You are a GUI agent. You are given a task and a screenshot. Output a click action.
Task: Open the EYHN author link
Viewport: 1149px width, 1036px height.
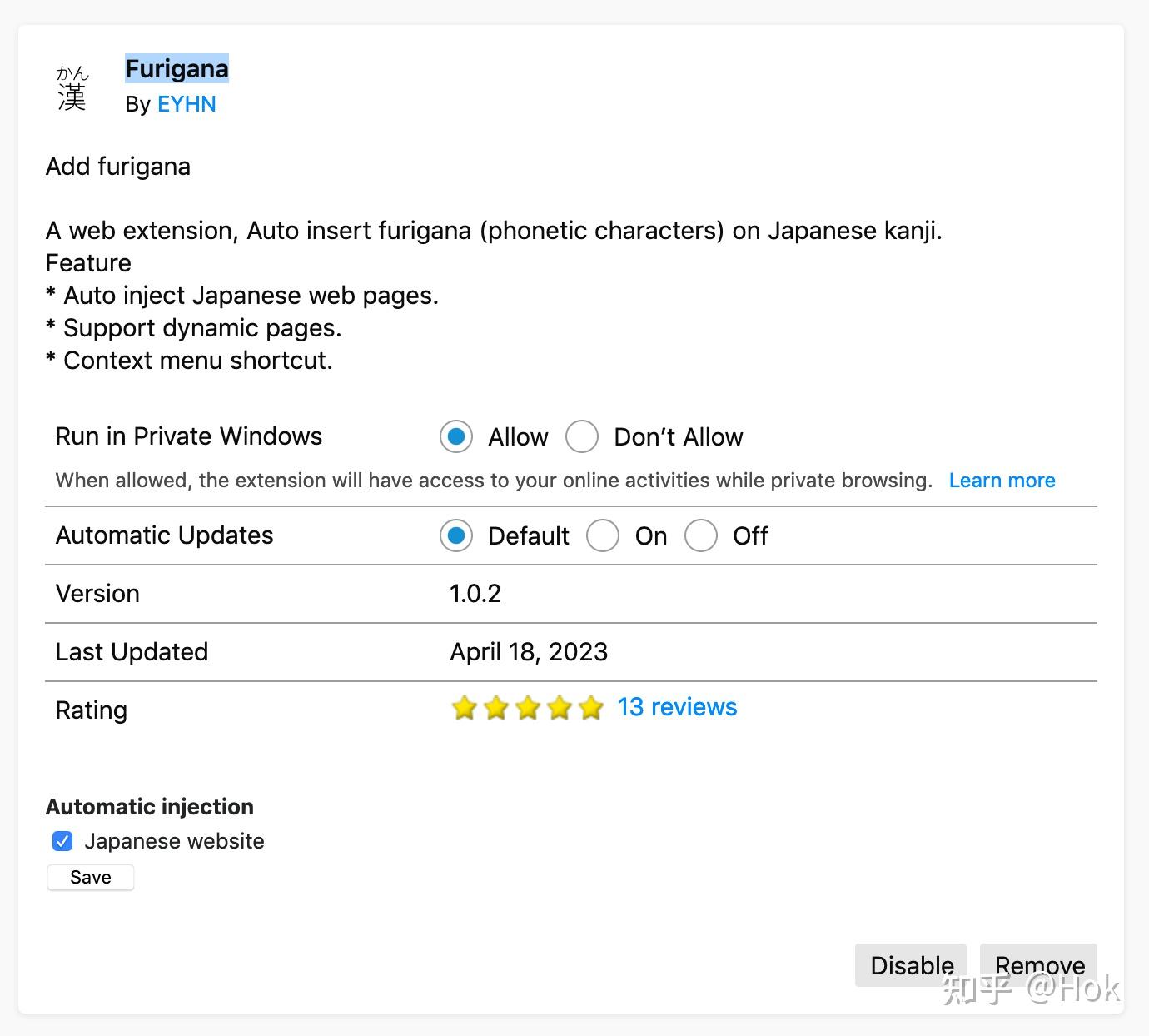pyautogui.click(x=187, y=104)
